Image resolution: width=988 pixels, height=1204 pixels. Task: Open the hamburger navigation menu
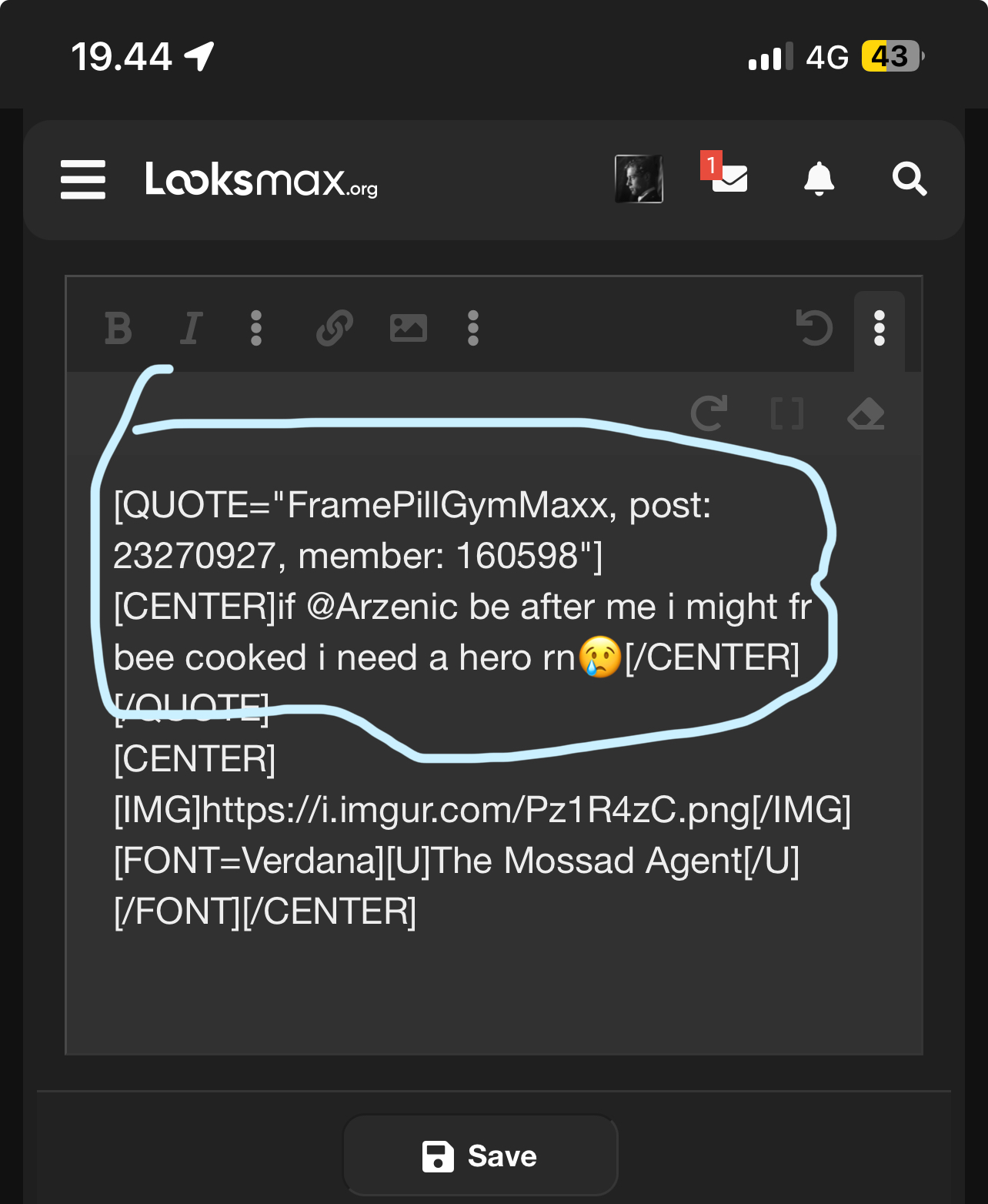[x=82, y=179]
